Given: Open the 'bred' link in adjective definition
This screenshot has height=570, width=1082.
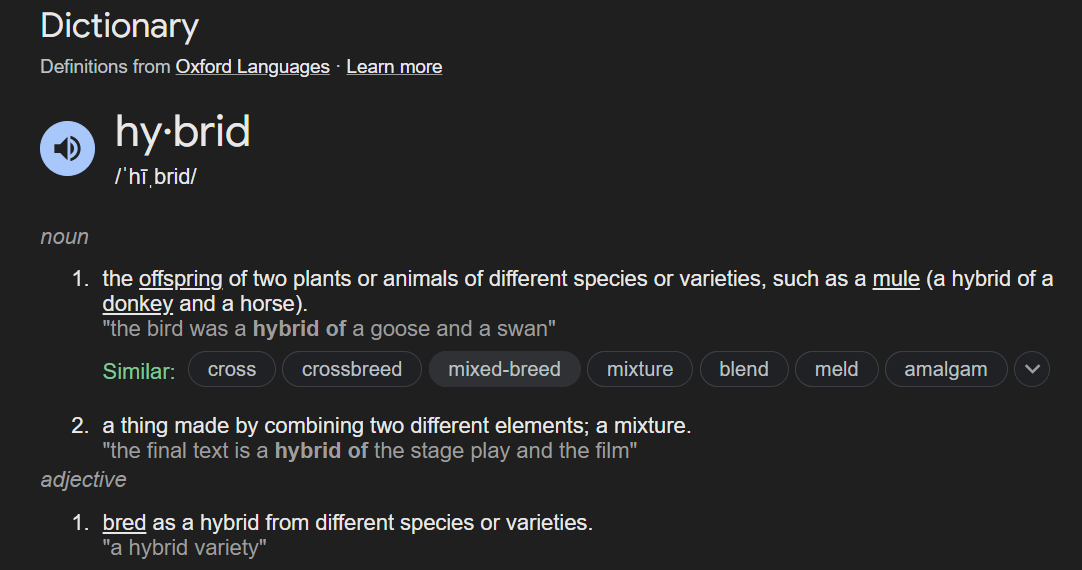Looking at the screenshot, I should point(124,522).
